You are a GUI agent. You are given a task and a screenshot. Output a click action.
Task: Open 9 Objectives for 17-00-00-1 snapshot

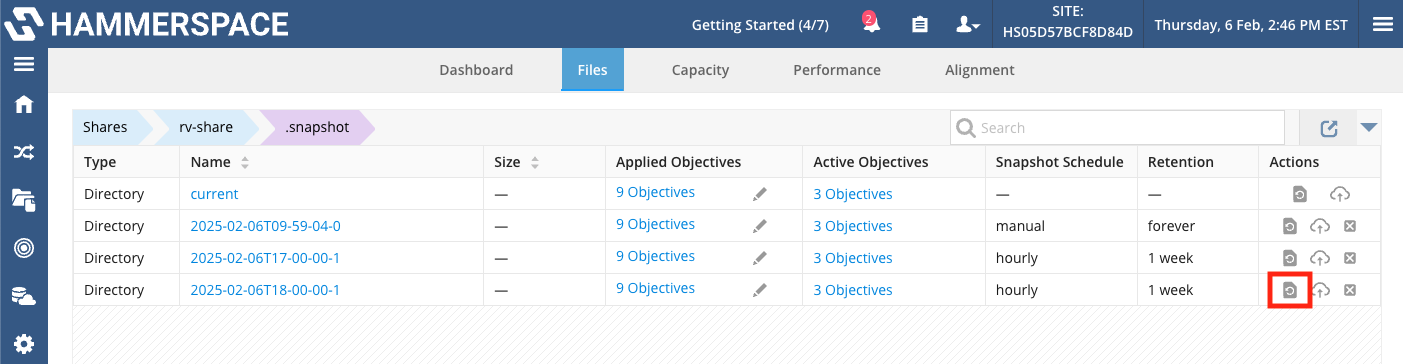[655, 257]
